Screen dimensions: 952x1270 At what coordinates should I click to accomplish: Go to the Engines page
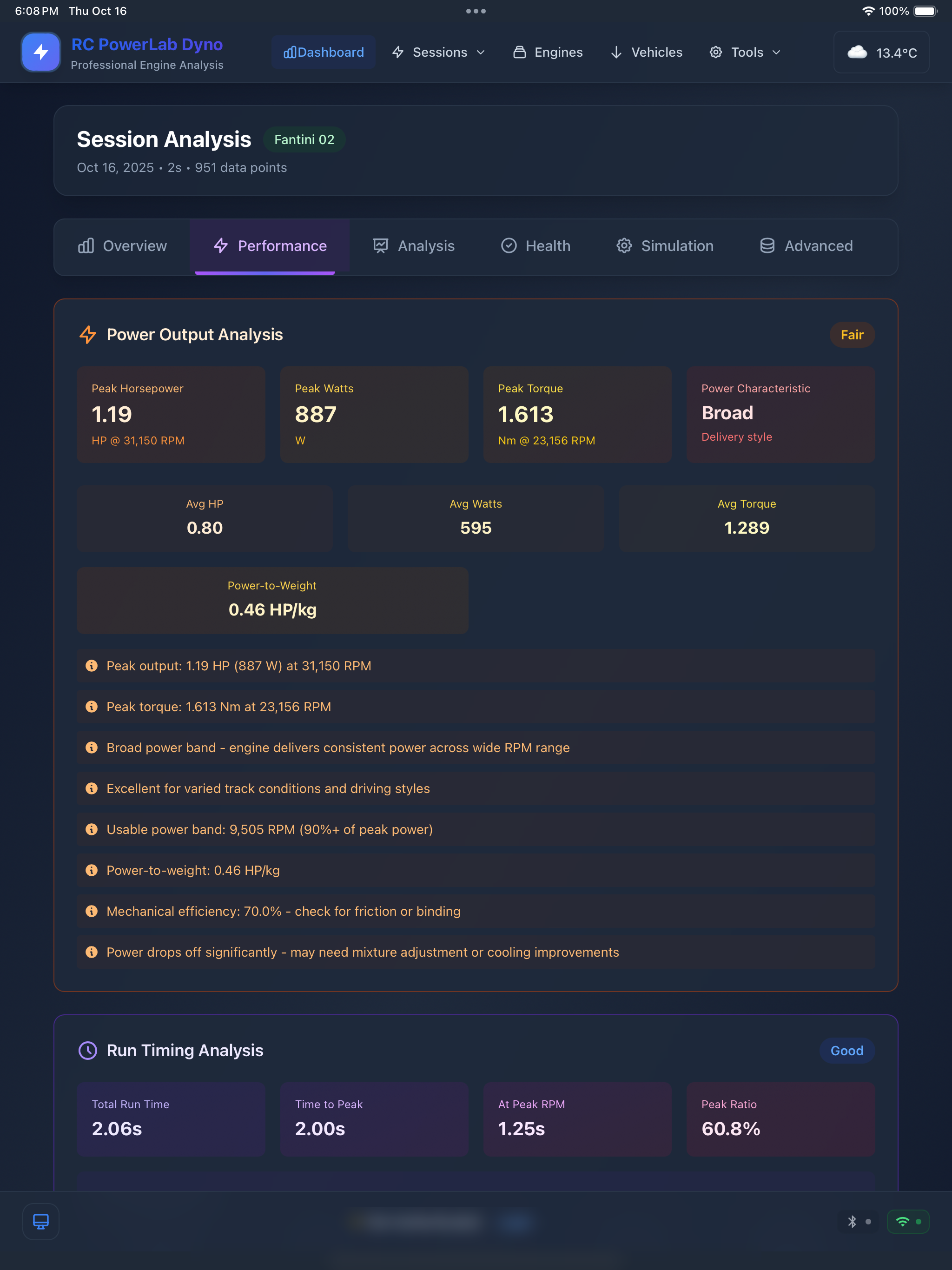[548, 52]
